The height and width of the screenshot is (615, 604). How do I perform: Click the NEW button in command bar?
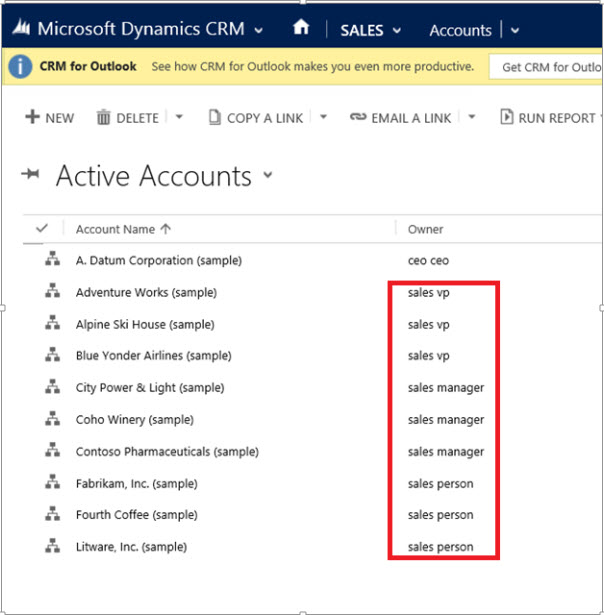point(49,118)
